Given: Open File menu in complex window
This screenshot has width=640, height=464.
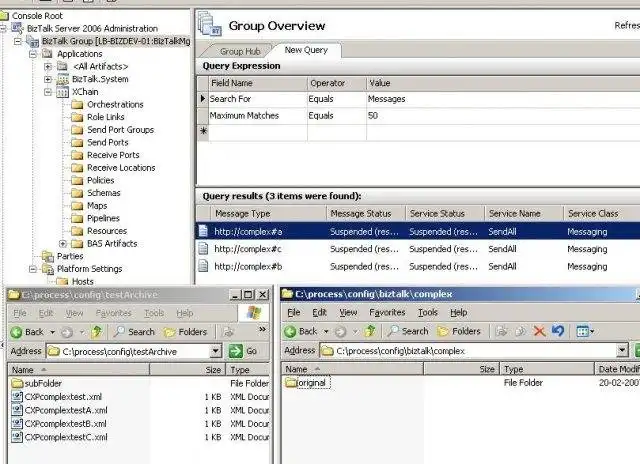Looking at the screenshot, I should [x=293, y=313].
